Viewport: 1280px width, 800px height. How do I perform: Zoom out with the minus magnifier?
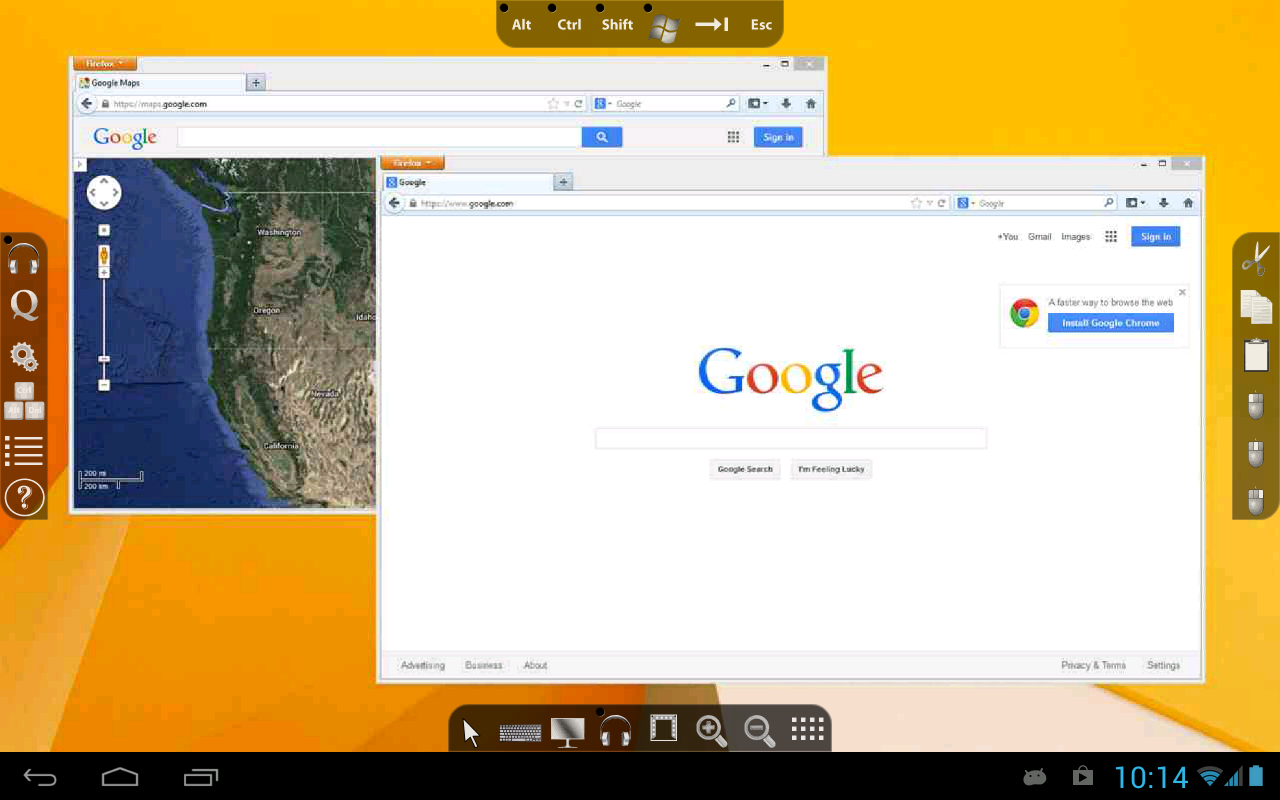(760, 731)
